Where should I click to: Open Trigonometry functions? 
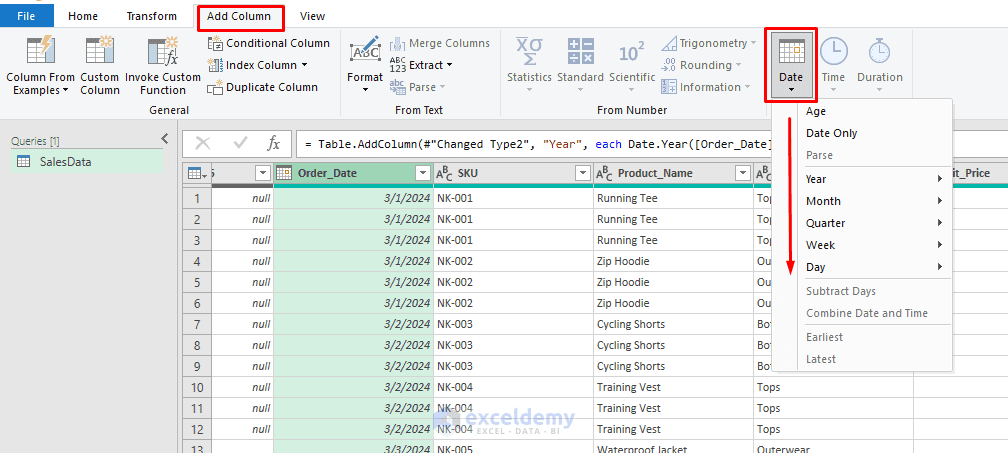(708, 43)
